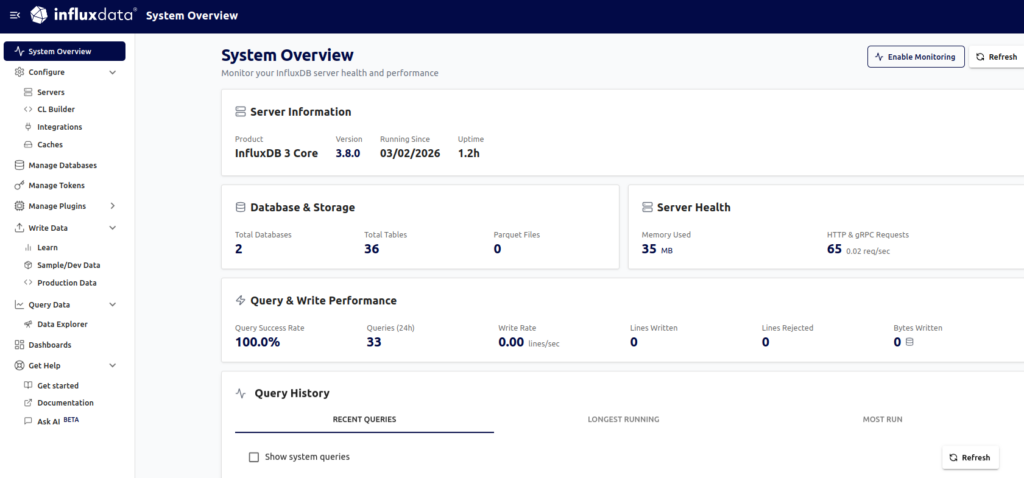The width and height of the screenshot is (1024, 478).
Task: Collapse the sidebar with the hamburger icon
Action: (x=14, y=15)
